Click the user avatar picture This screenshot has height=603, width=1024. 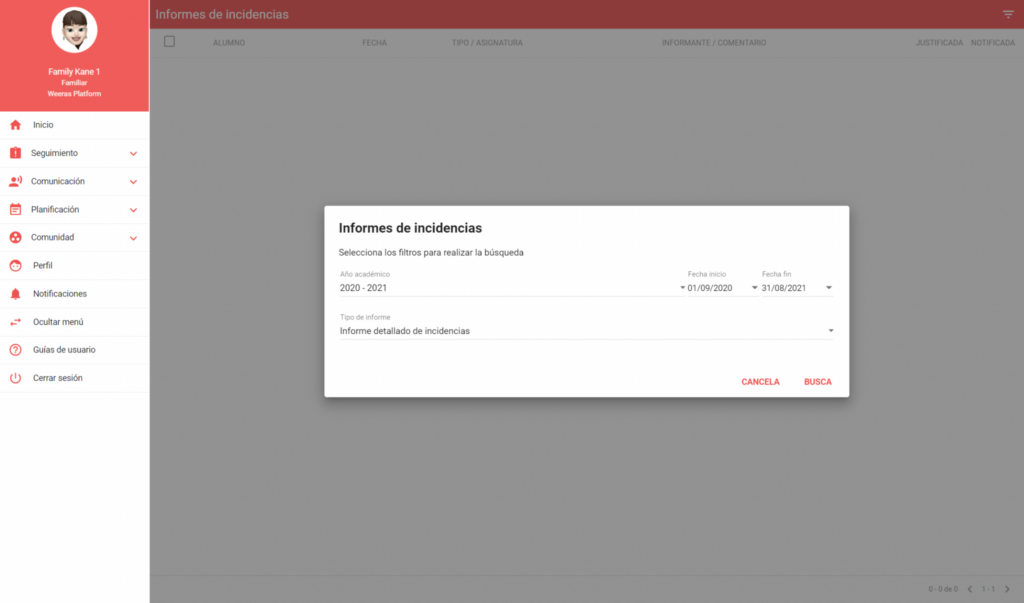click(x=74, y=31)
